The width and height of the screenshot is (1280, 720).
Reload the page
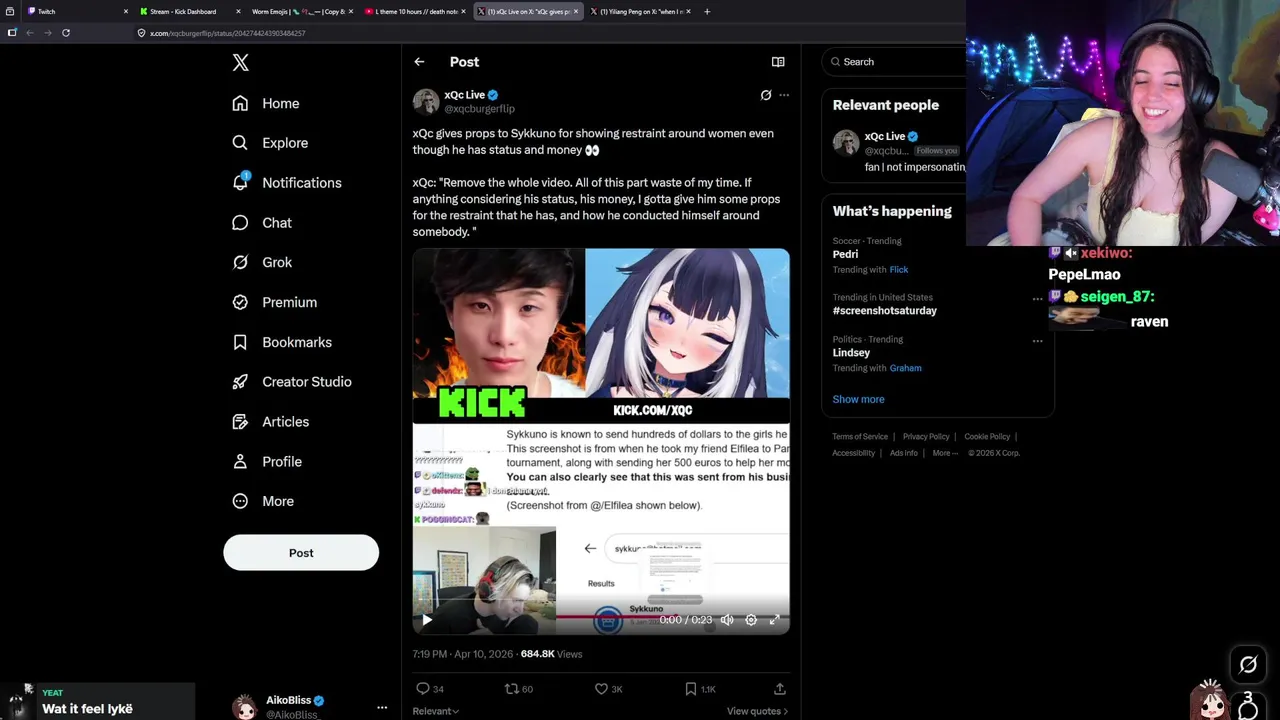tap(66, 33)
